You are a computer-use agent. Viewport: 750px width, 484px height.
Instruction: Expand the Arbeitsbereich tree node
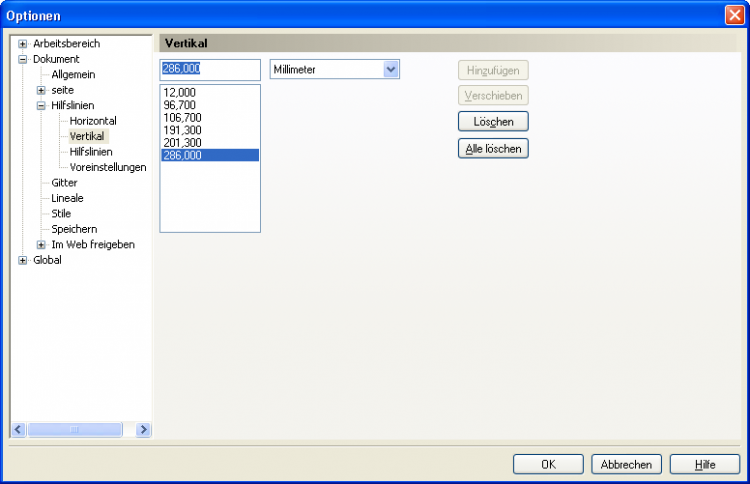pos(22,44)
